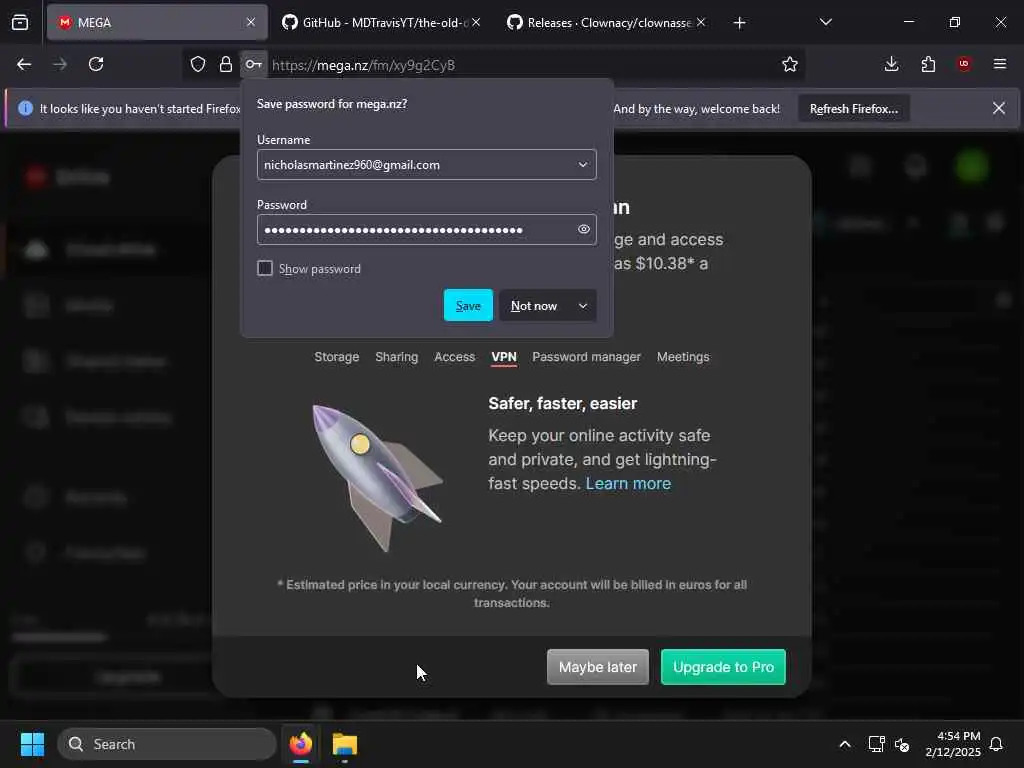Open the Windows Start menu
This screenshot has height=768, width=1024.
pos(32,744)
